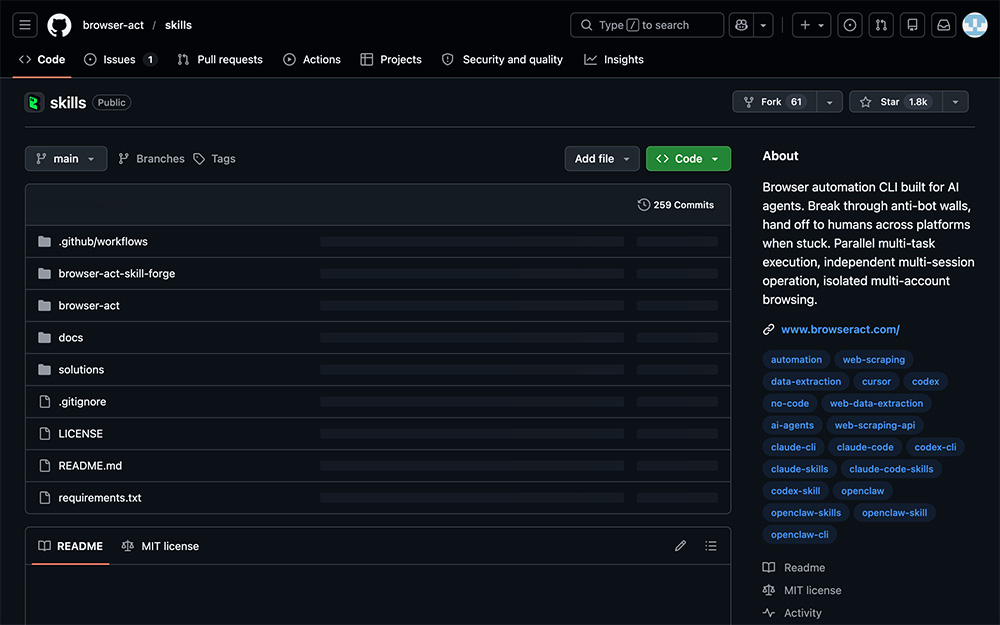Image resolution: width=1000 pixels, height=625 pixels.
Task: Open notifications inbox icon
Action: click(x=943, y=25)
